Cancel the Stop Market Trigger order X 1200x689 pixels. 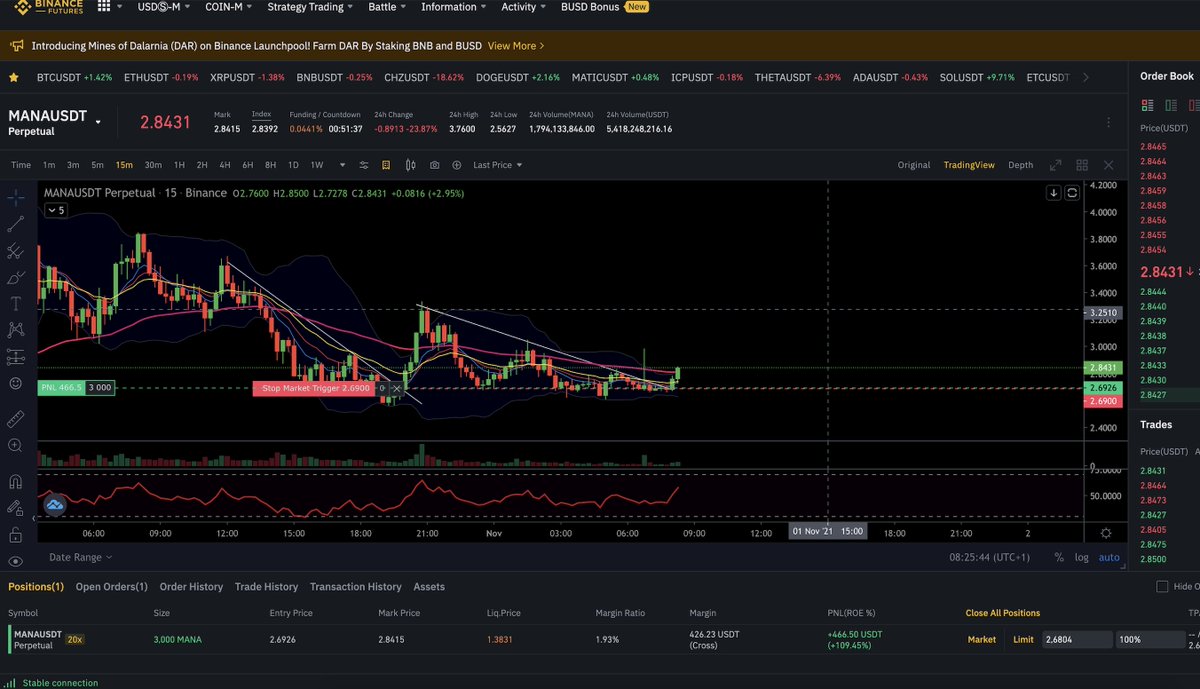click(398, 388)
